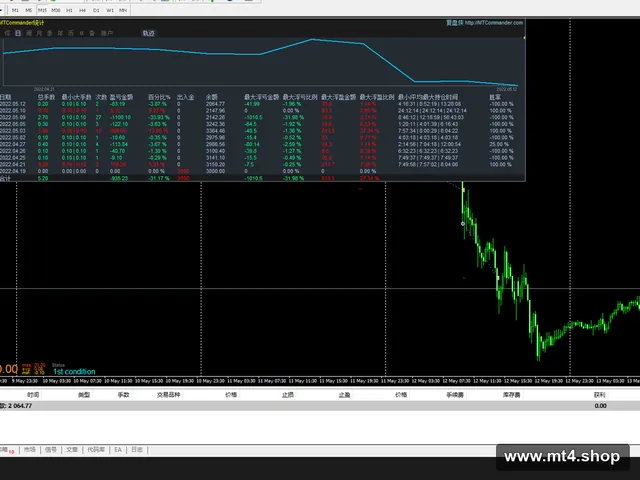Switch statistics to the 年 (yearly) tab
This screenshot has width=640, height=480.
(x=60, y=33)
